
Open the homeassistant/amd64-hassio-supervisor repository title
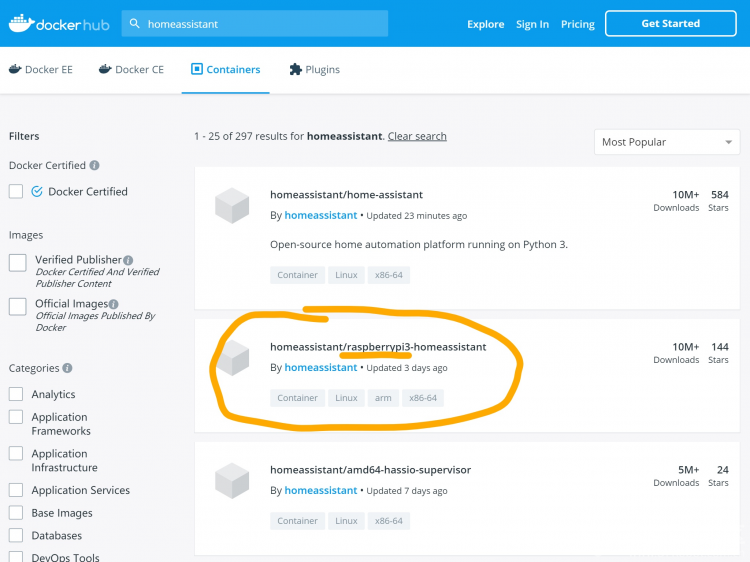[370, 470]
